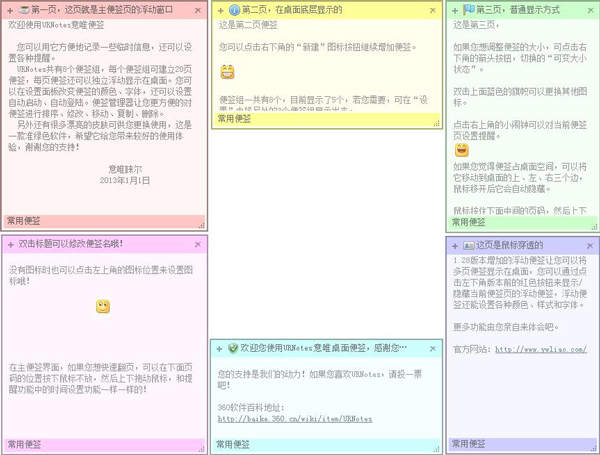This screenshot has width=600, height=455.
Task: Click the plus icon on yellow 第二页 note
Action: [x=220, y=11]
